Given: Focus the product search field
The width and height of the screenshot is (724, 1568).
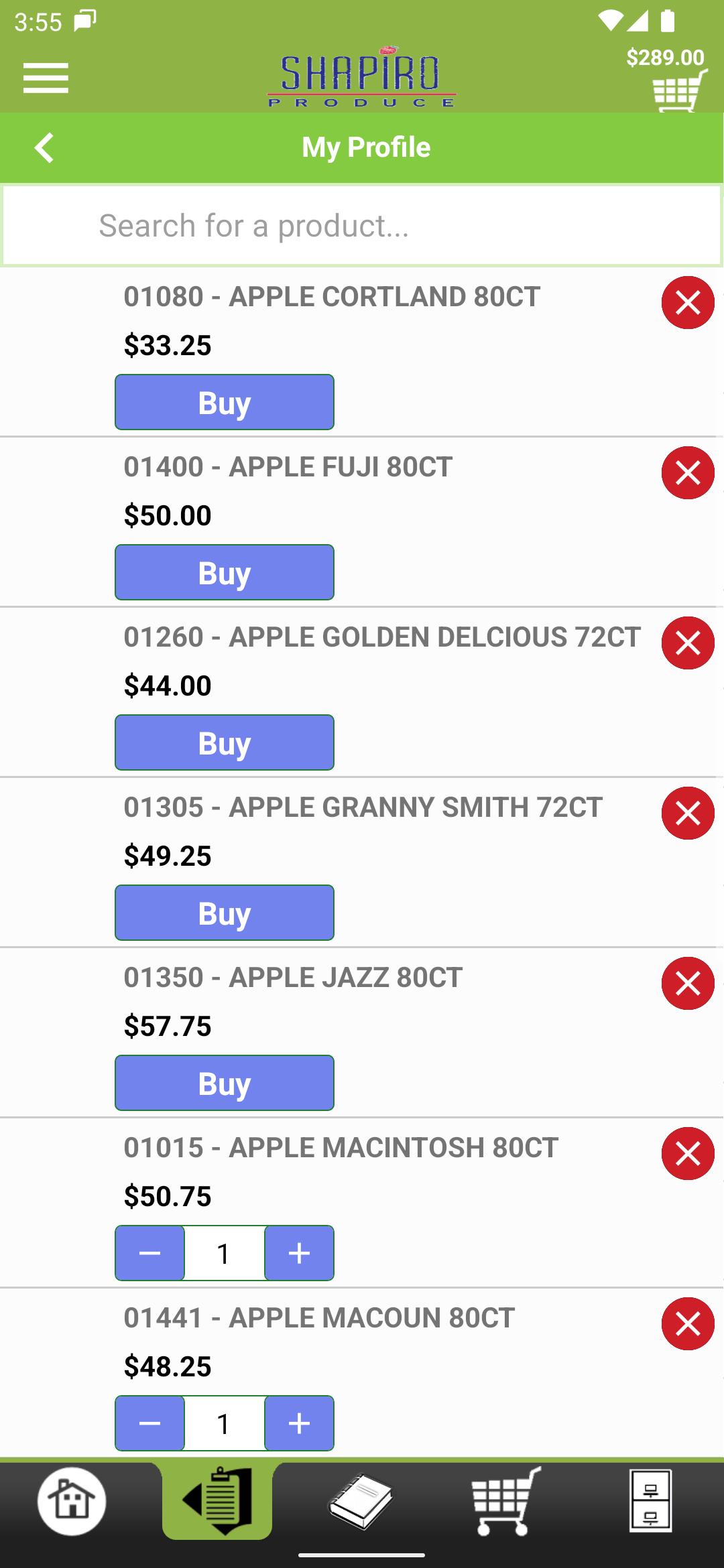Looking at the screenshot, I should (x=362, y=226).
